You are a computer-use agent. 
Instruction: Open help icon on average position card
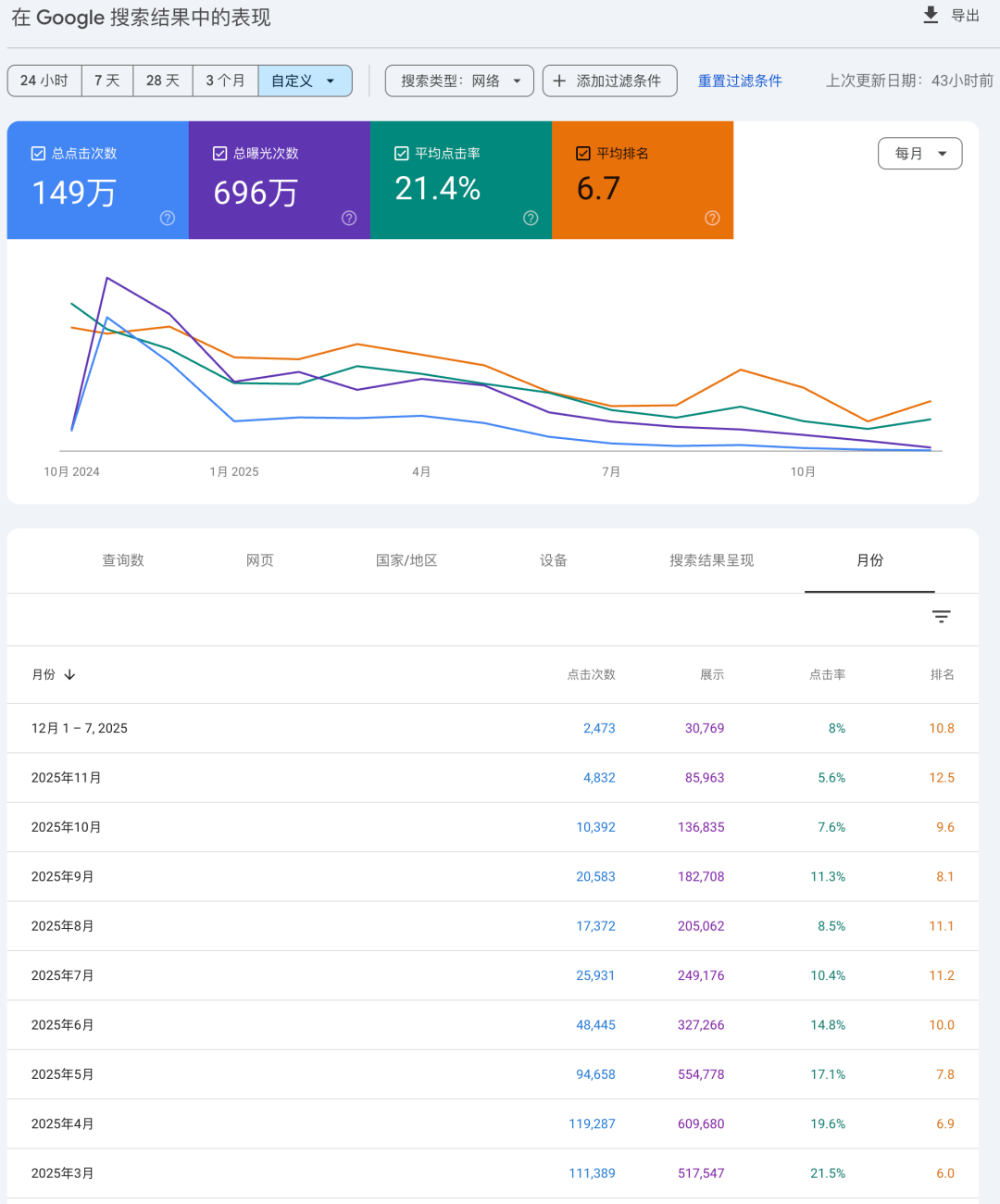(712, 218)
